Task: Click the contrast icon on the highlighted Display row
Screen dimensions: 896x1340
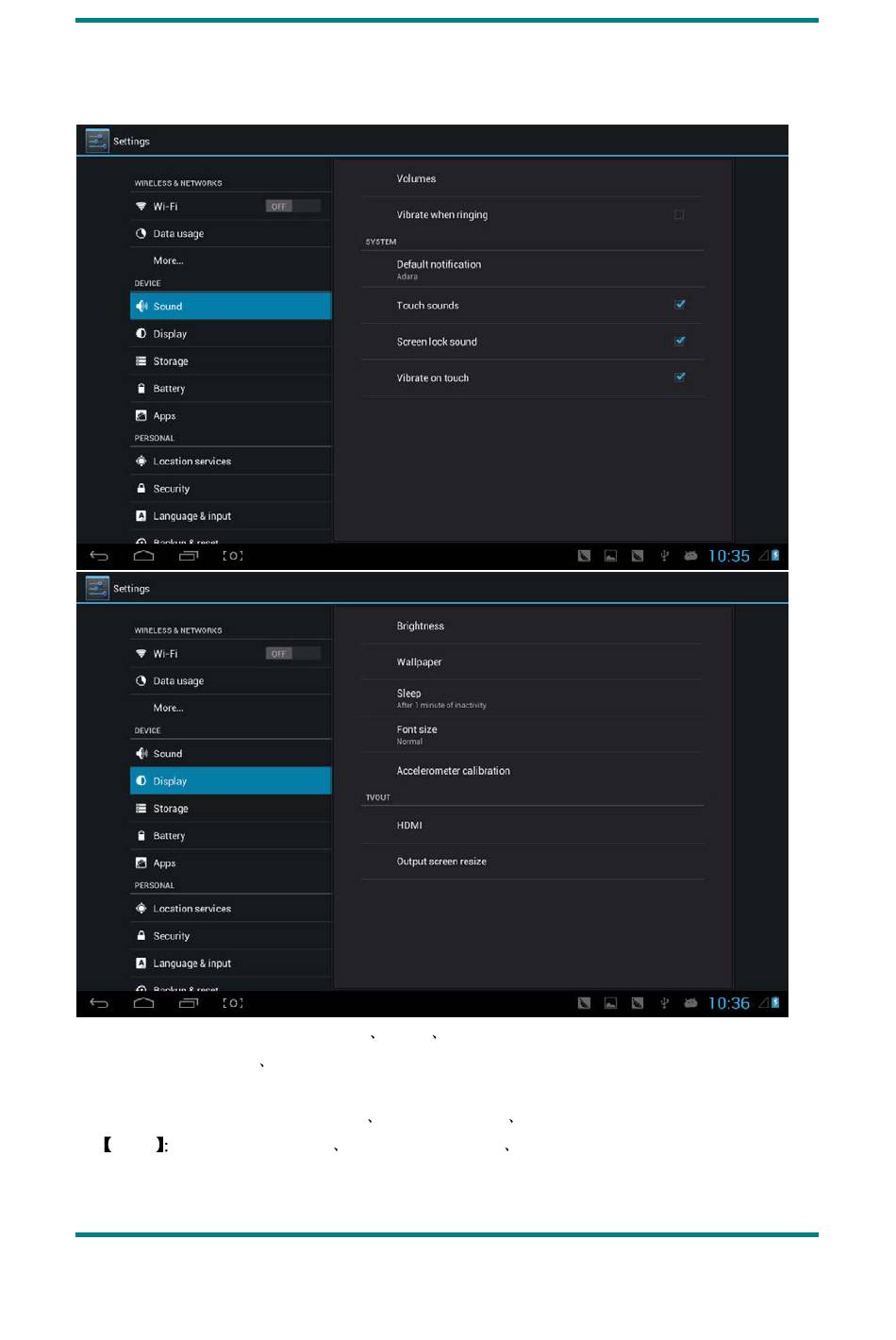Action: [x=141, y=780]
